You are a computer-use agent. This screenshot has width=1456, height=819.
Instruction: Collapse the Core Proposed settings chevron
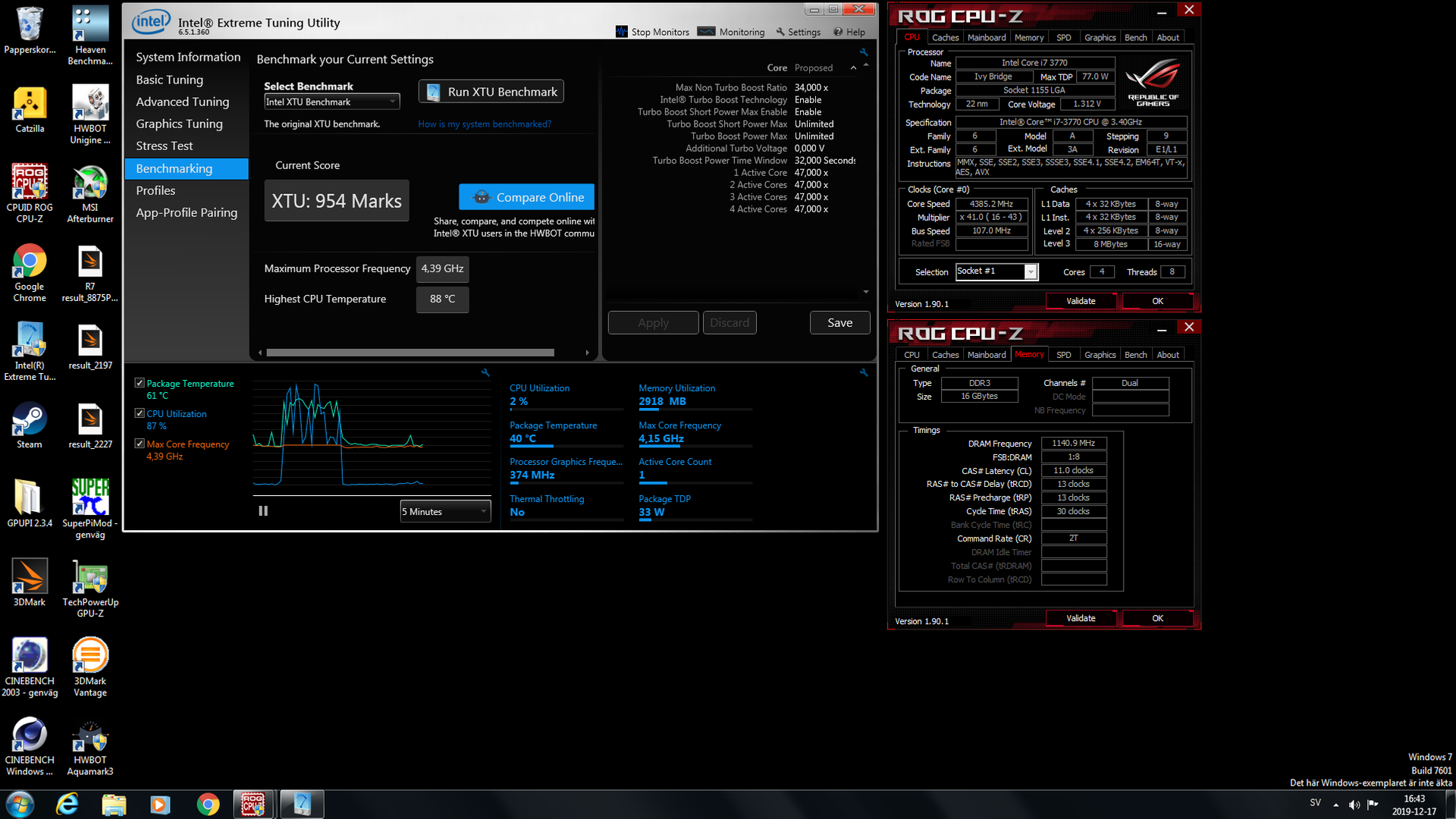(853, 67)
